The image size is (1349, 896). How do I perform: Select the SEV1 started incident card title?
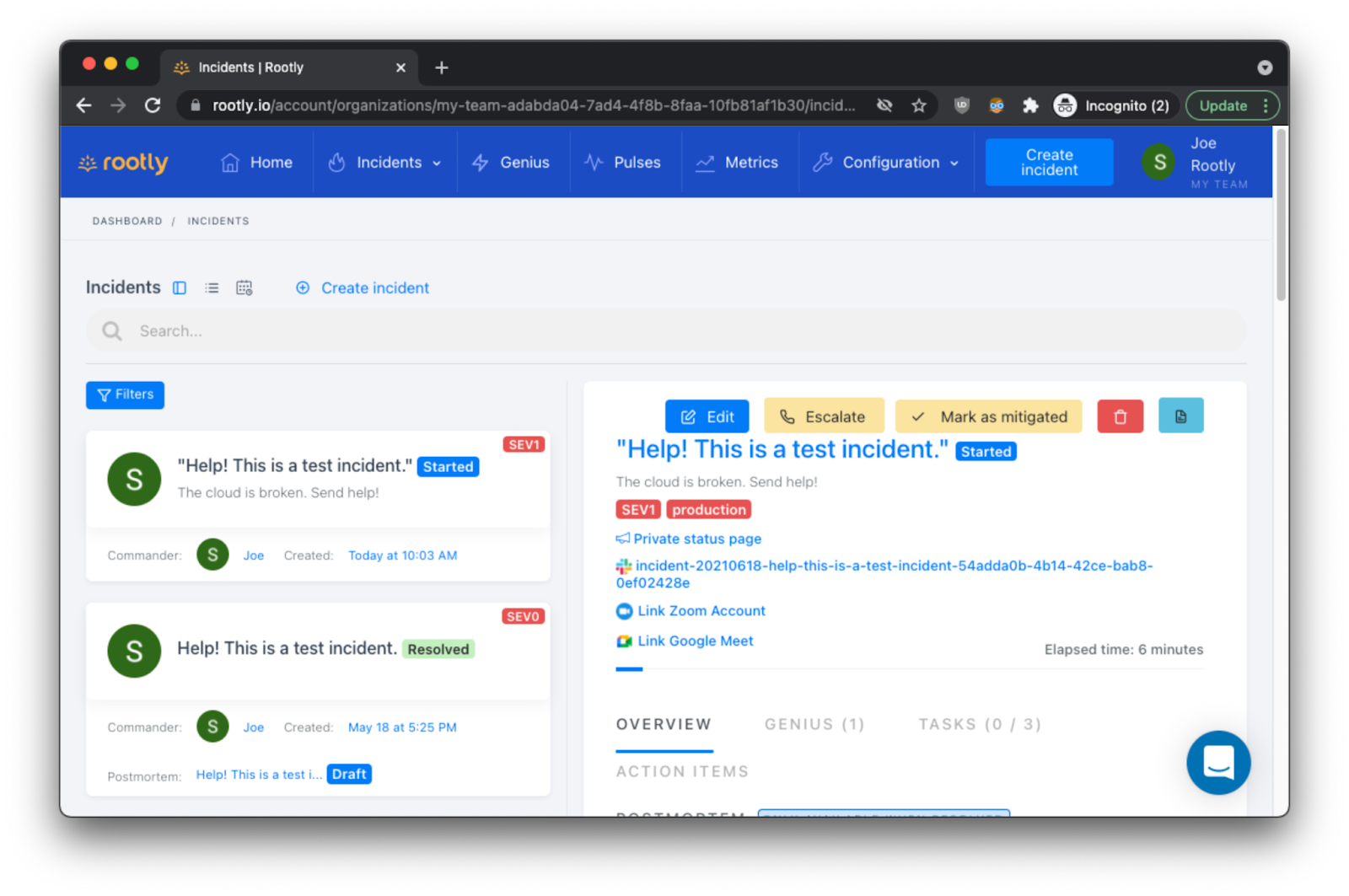pos(294,466)
